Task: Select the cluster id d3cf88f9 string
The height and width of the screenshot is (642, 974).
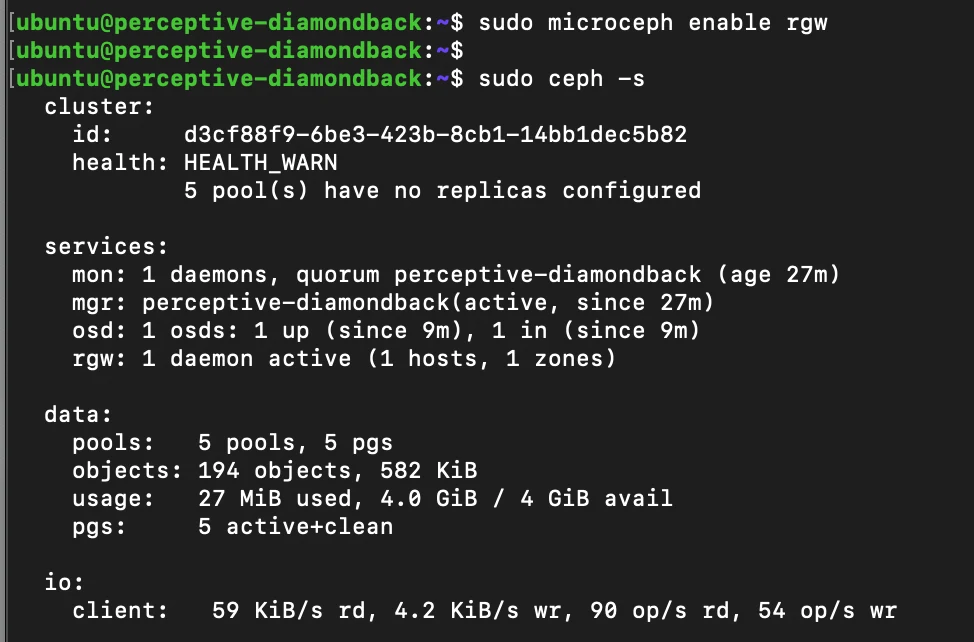Action: [x=435, y=135]
